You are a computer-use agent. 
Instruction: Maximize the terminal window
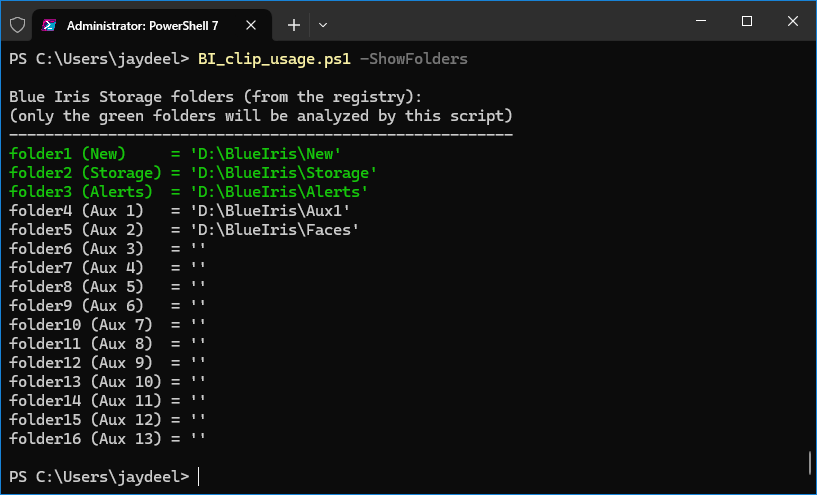point(747,21)
